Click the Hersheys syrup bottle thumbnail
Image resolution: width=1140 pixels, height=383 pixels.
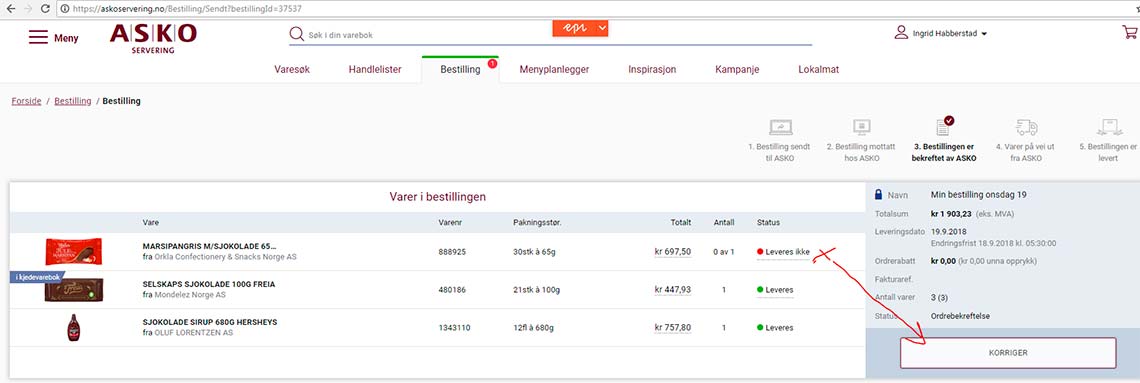pos(73,327)
